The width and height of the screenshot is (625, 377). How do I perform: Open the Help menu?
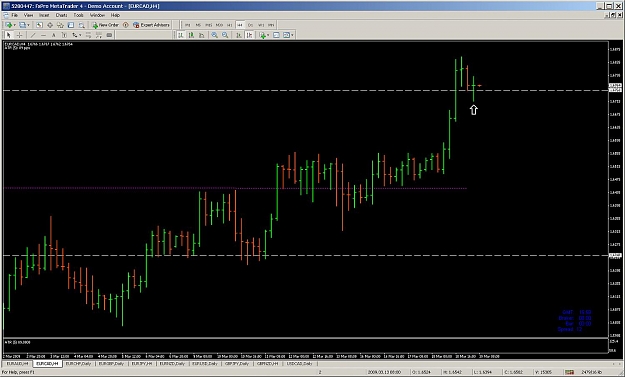point(115,15)
